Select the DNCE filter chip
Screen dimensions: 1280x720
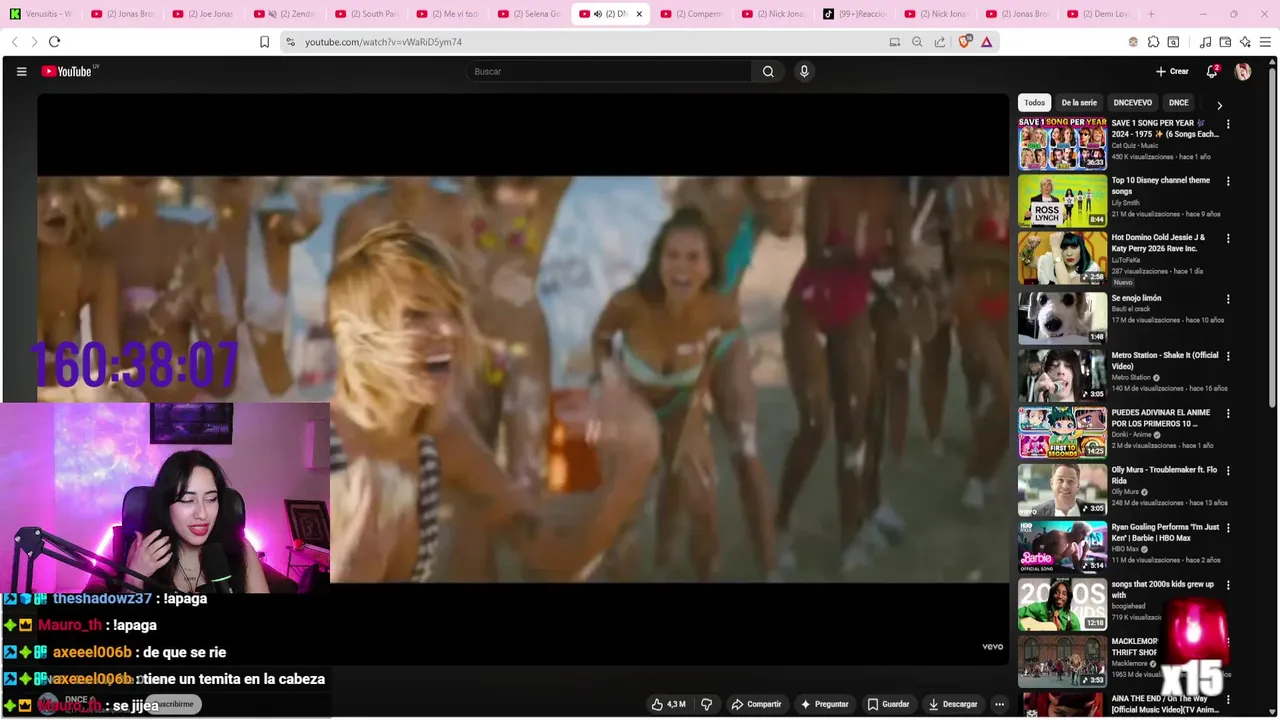click(x=1179, y=103)
